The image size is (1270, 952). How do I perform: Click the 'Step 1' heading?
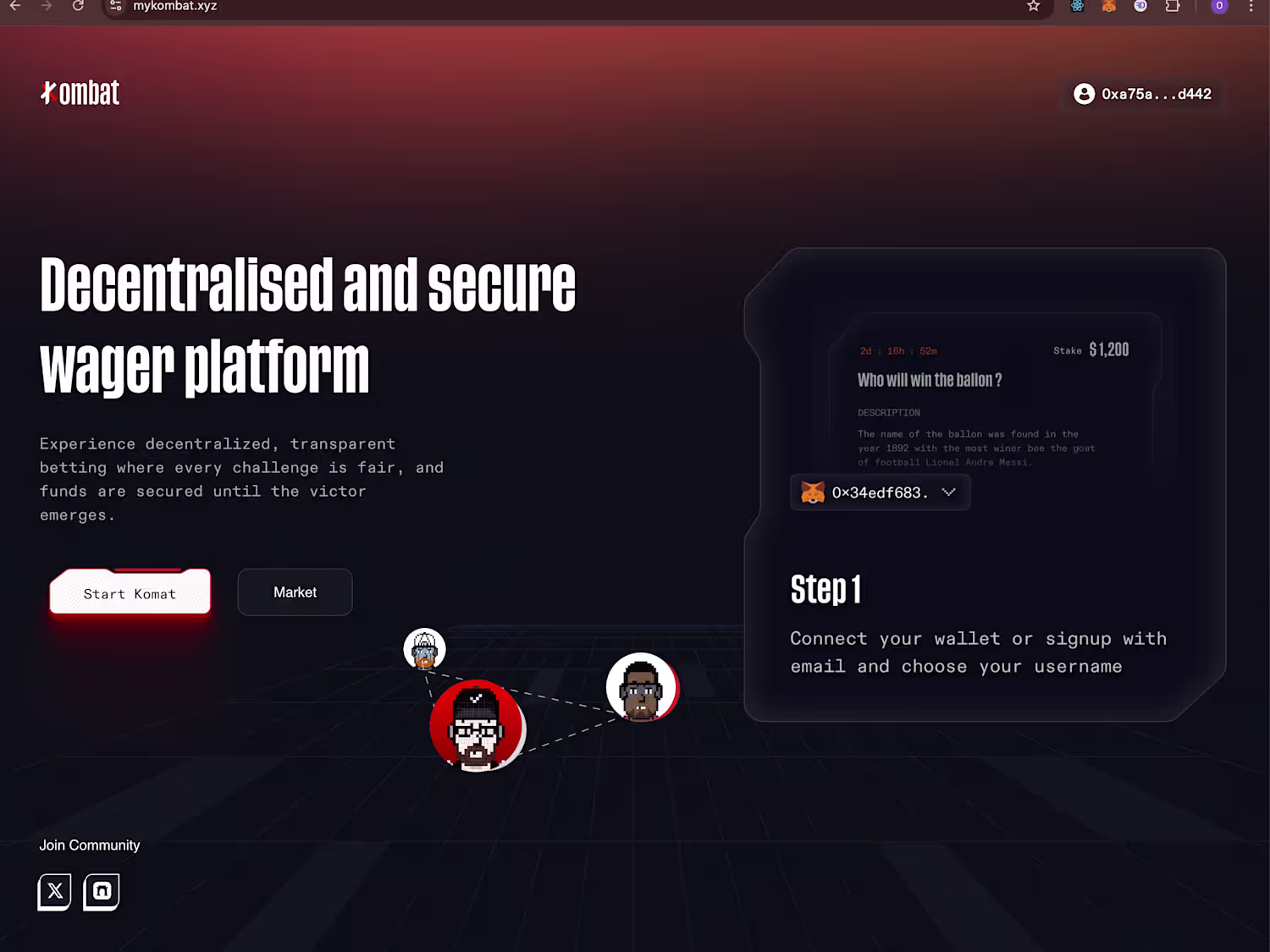825,589
